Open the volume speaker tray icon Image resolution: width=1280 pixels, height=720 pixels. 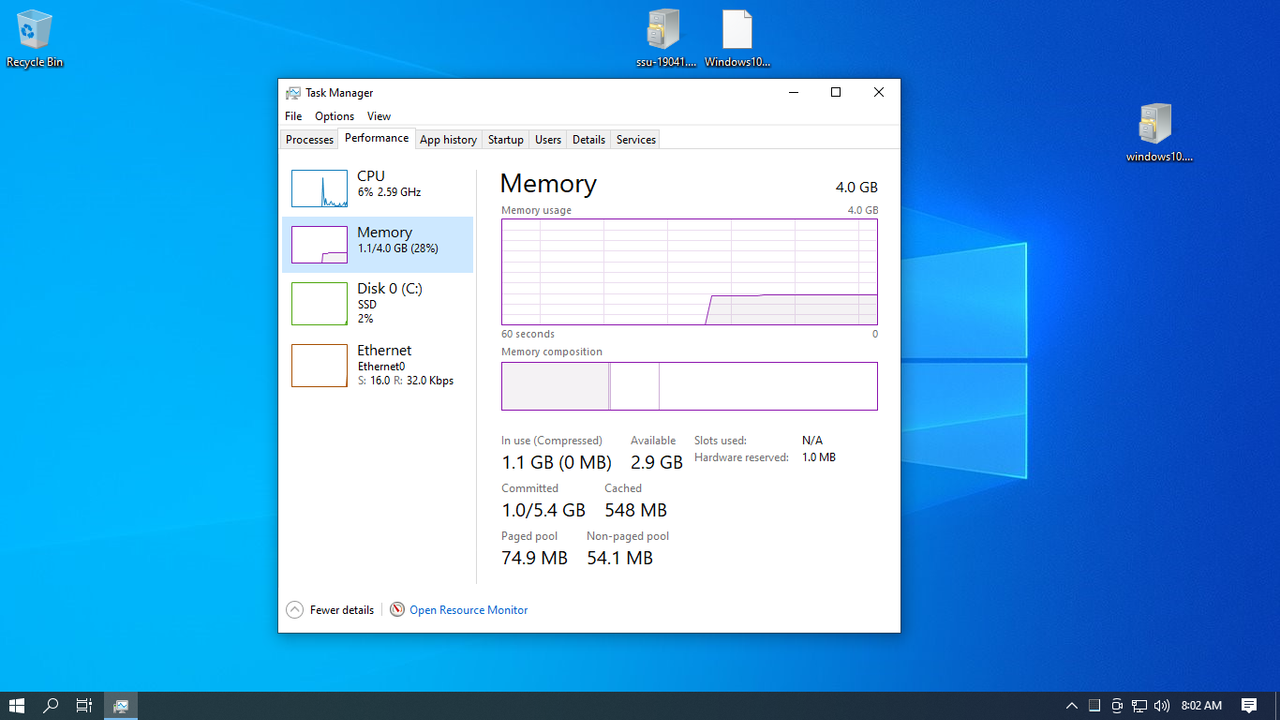(1161, 705)
